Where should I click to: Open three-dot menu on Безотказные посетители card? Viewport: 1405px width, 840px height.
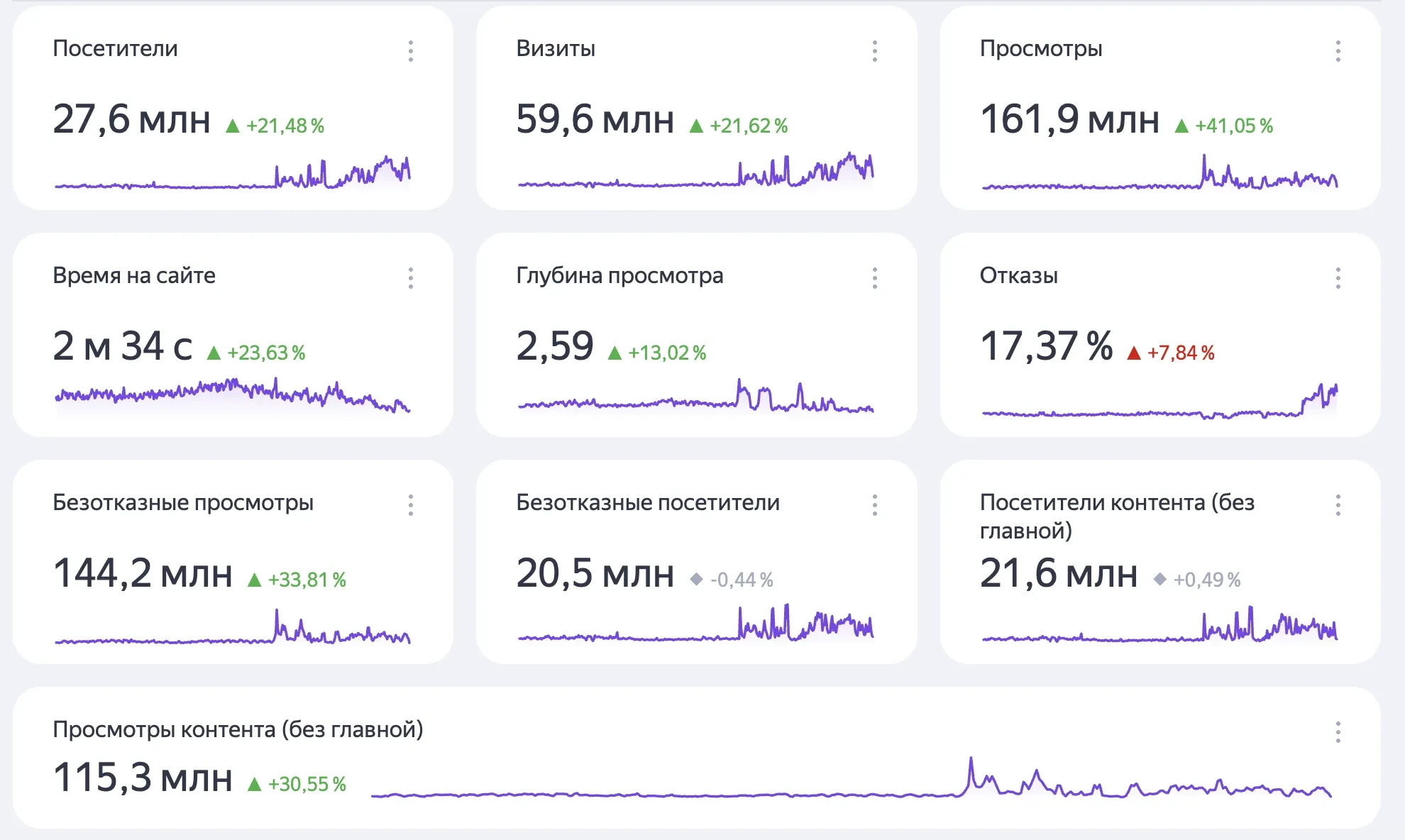(874, 505)
